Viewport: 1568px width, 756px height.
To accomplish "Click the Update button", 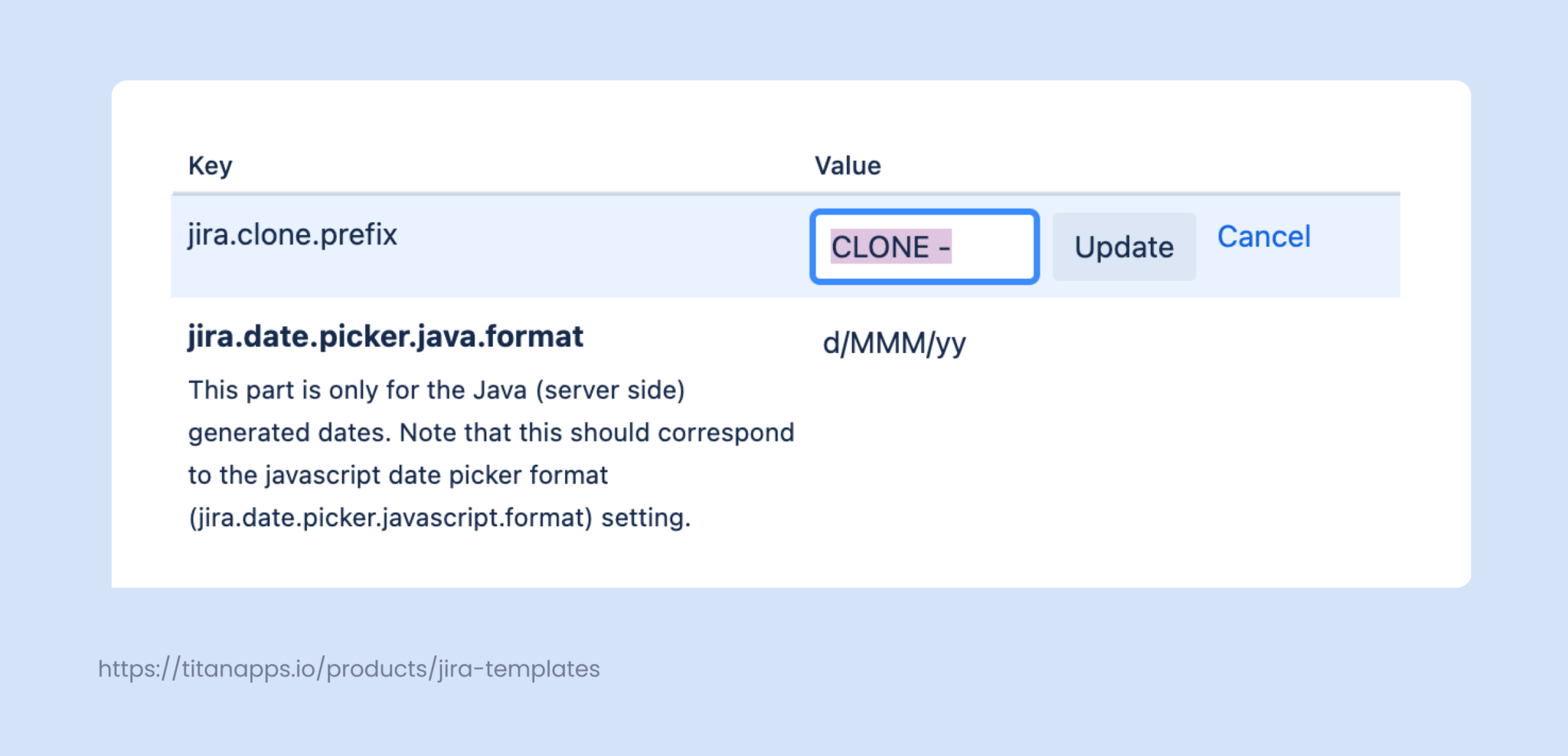I will coord(1124,247).
